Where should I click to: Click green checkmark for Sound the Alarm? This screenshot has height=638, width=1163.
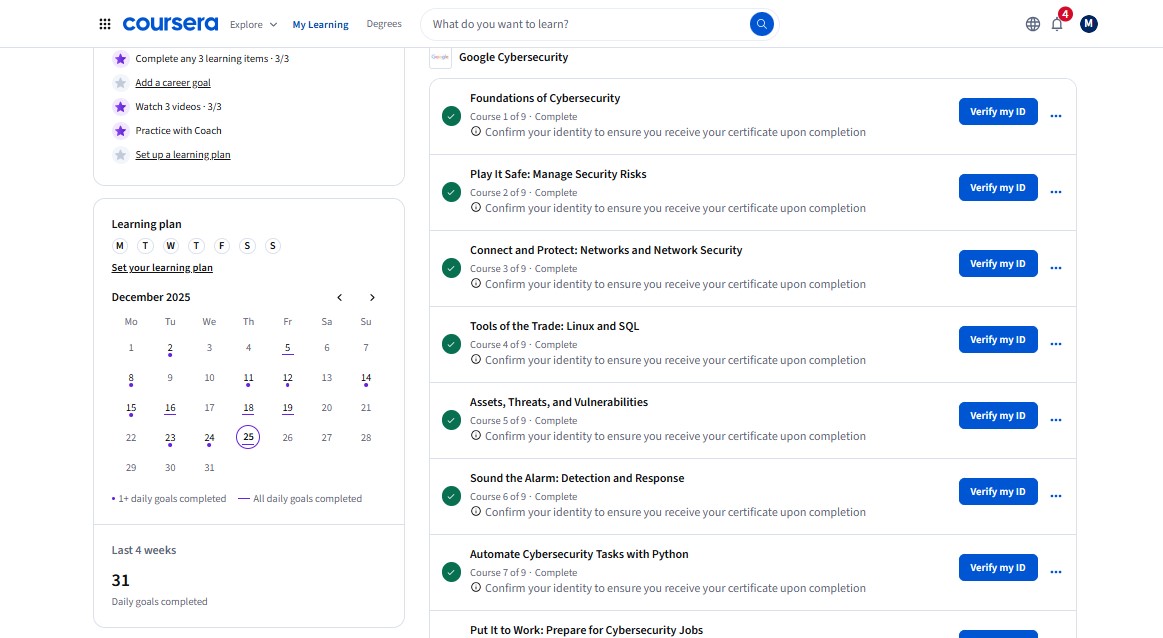point(451,496)
